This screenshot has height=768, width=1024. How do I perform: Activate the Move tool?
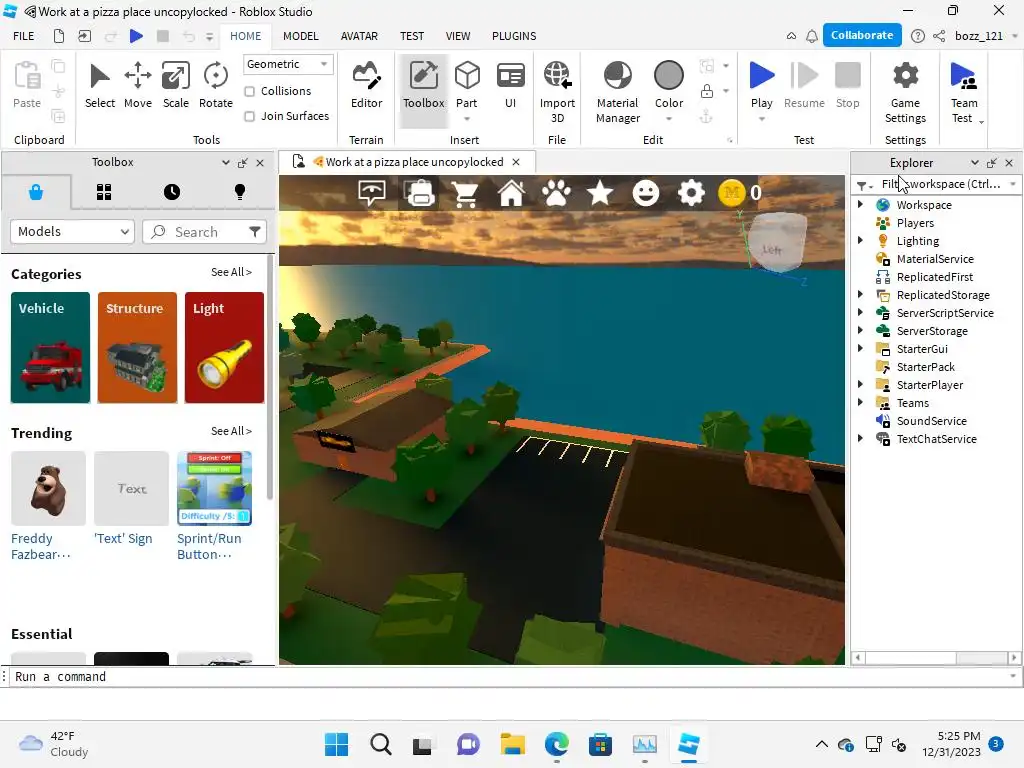[138, 86]
